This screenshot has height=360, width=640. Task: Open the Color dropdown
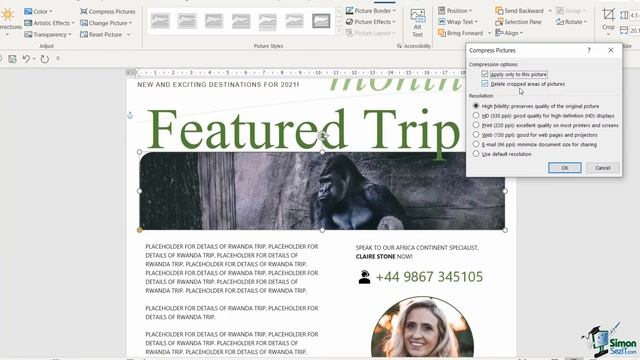pyautogui.click(x=38, y=11)
